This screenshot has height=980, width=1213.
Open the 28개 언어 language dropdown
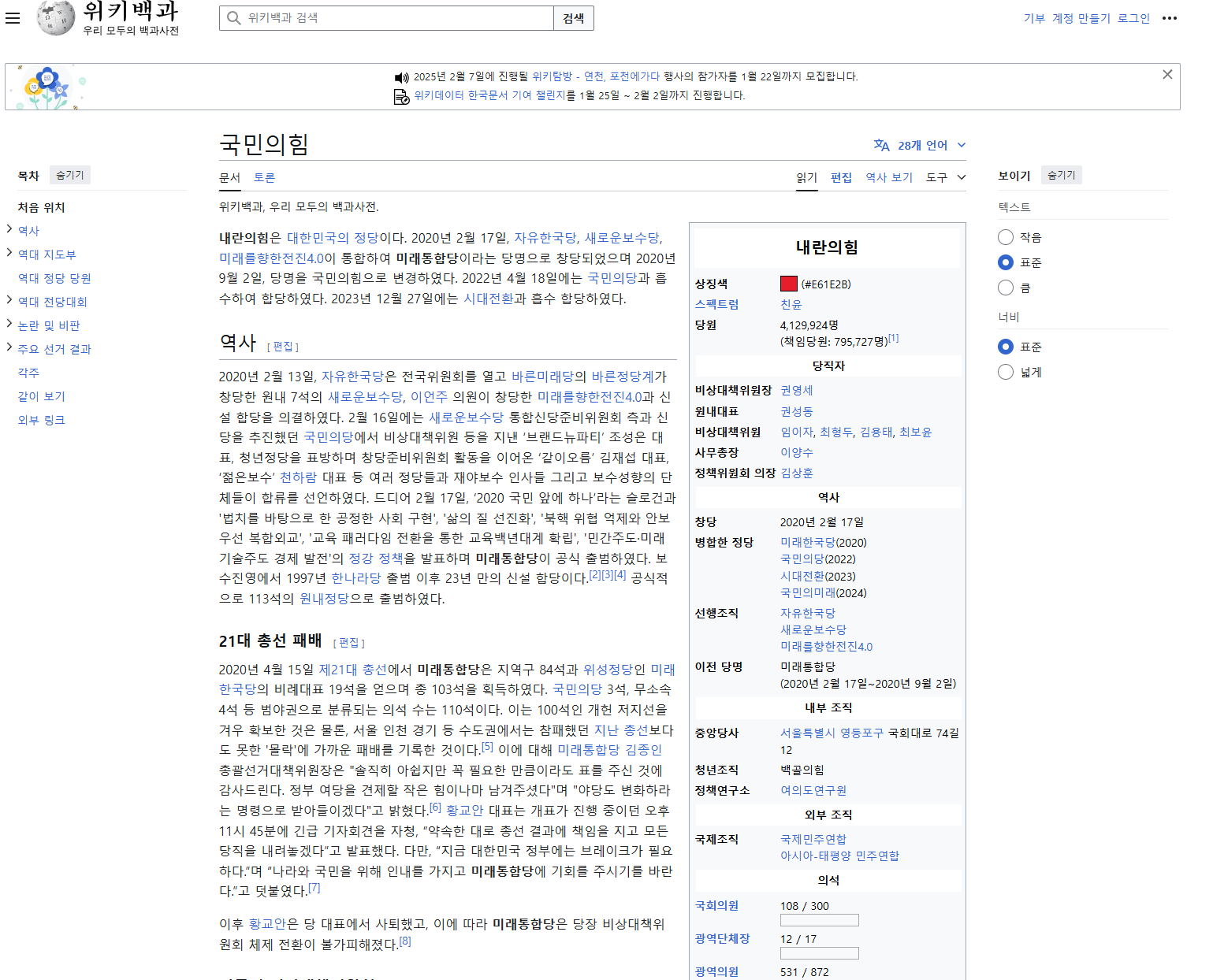920,145
